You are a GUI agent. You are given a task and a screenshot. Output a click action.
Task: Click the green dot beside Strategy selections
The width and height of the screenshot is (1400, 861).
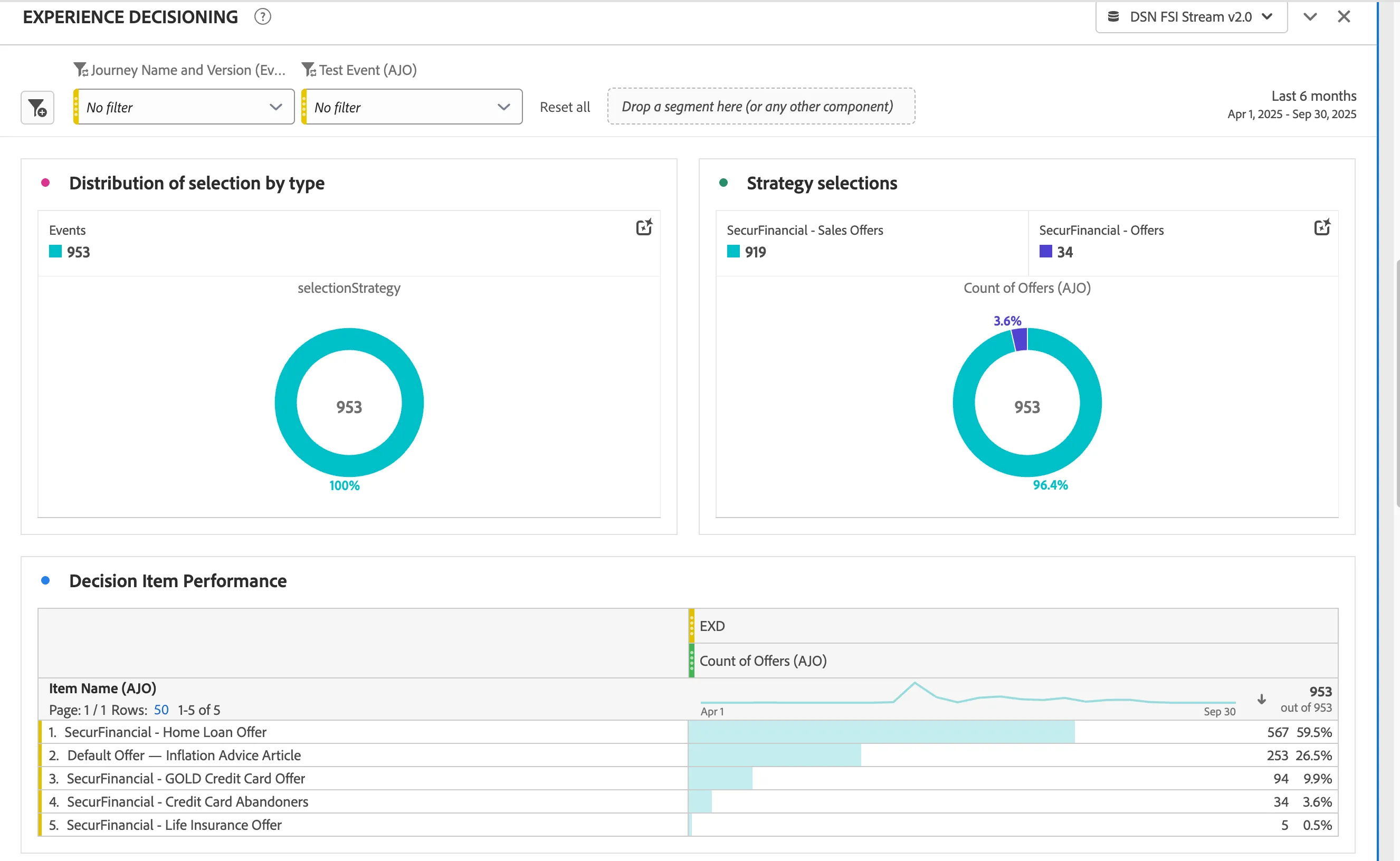pos(723,183)
